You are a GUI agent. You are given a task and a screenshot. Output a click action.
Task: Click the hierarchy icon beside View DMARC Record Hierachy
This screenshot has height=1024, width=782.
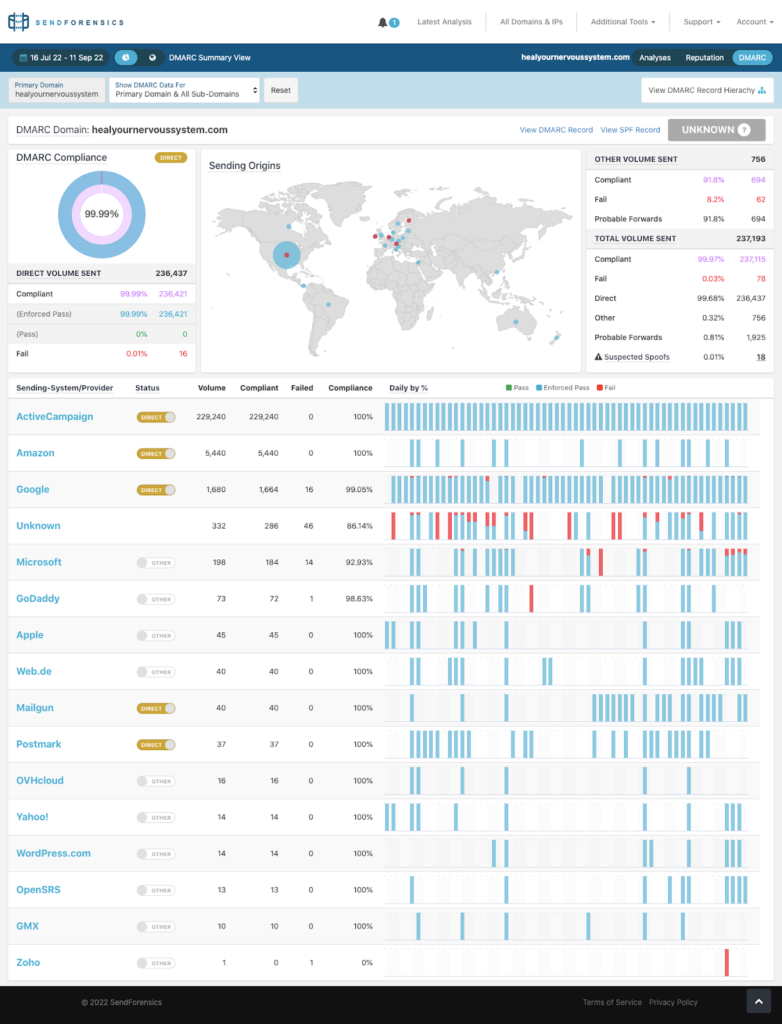coord(762,90)
